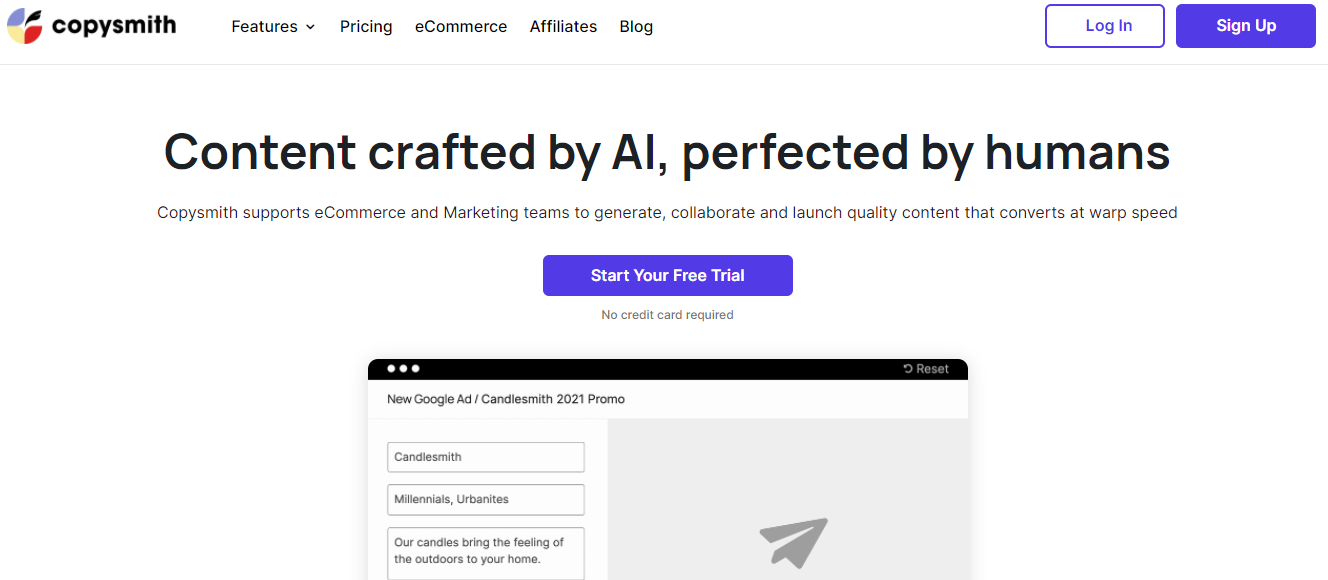Viewport: 1328px width, 580px height.
Task: Click the paper plane send icon
Action: click(x=793, y=542)
